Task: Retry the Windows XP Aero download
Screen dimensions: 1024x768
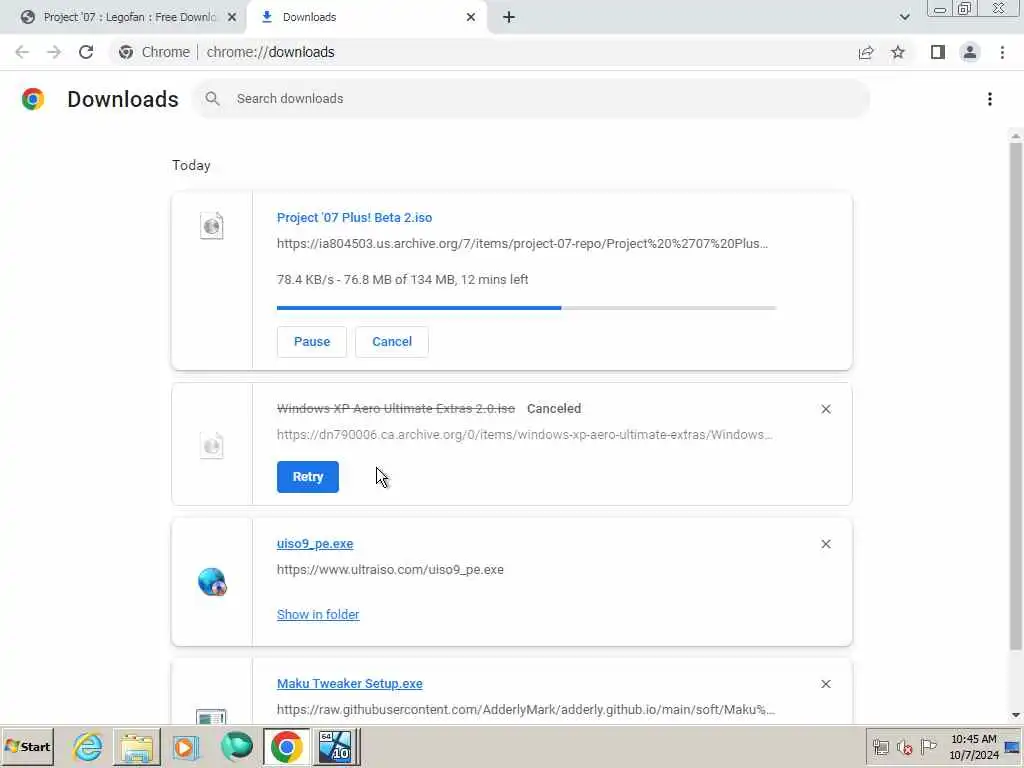Action: [308, 477]
